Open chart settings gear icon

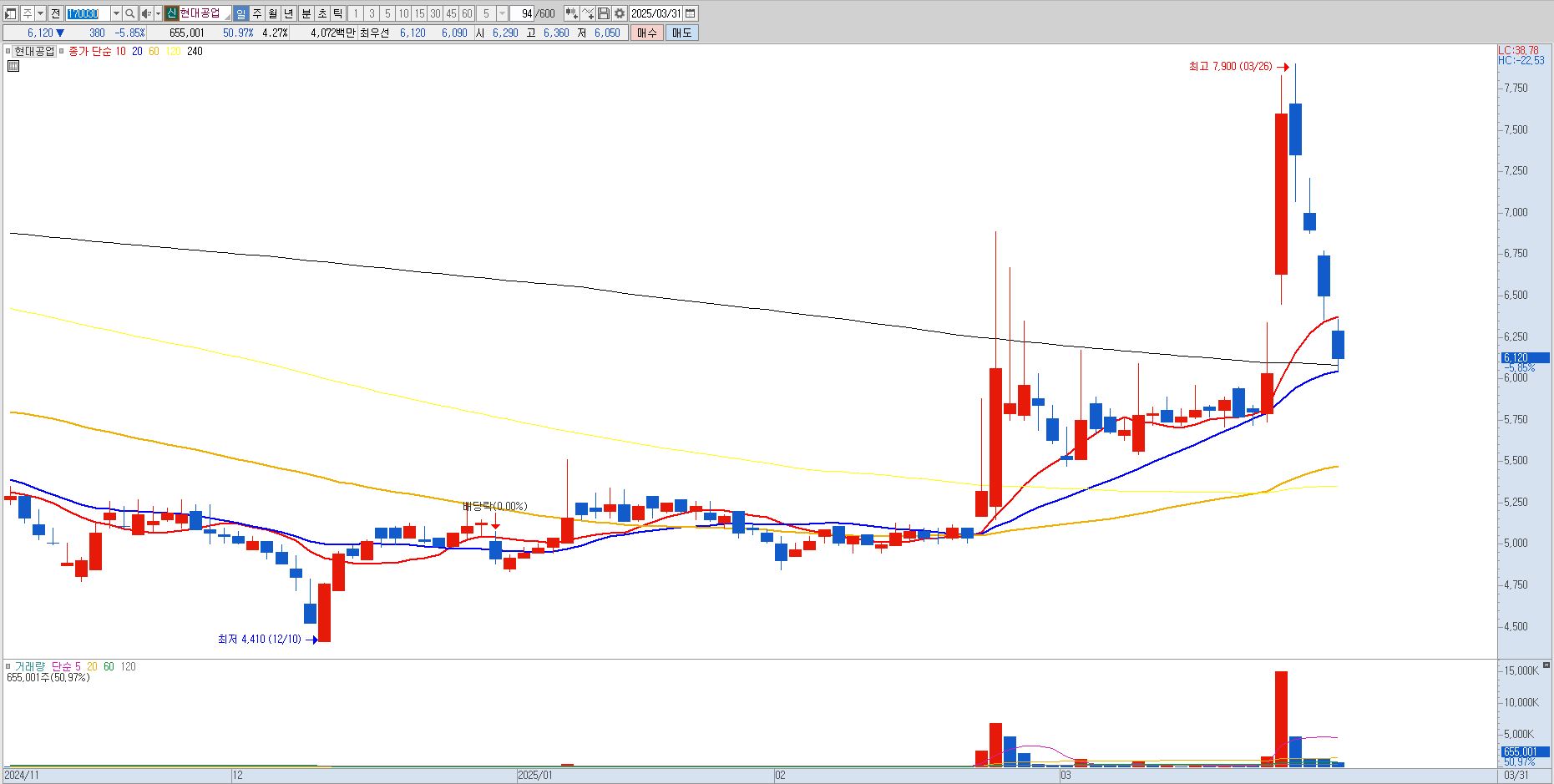pos(619,13)
